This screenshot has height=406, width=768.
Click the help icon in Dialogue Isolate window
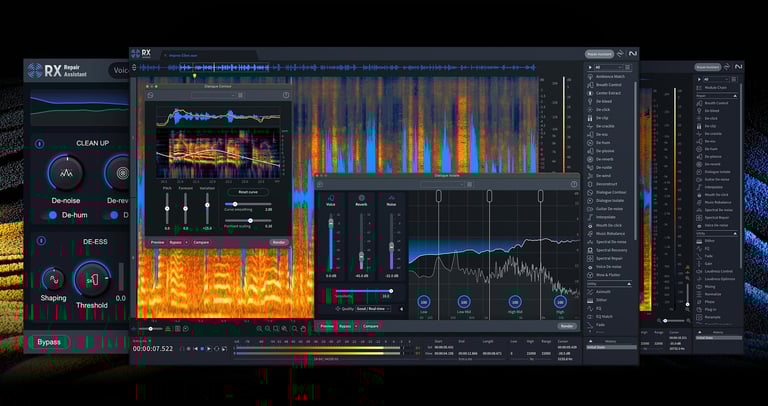[574, 185]
